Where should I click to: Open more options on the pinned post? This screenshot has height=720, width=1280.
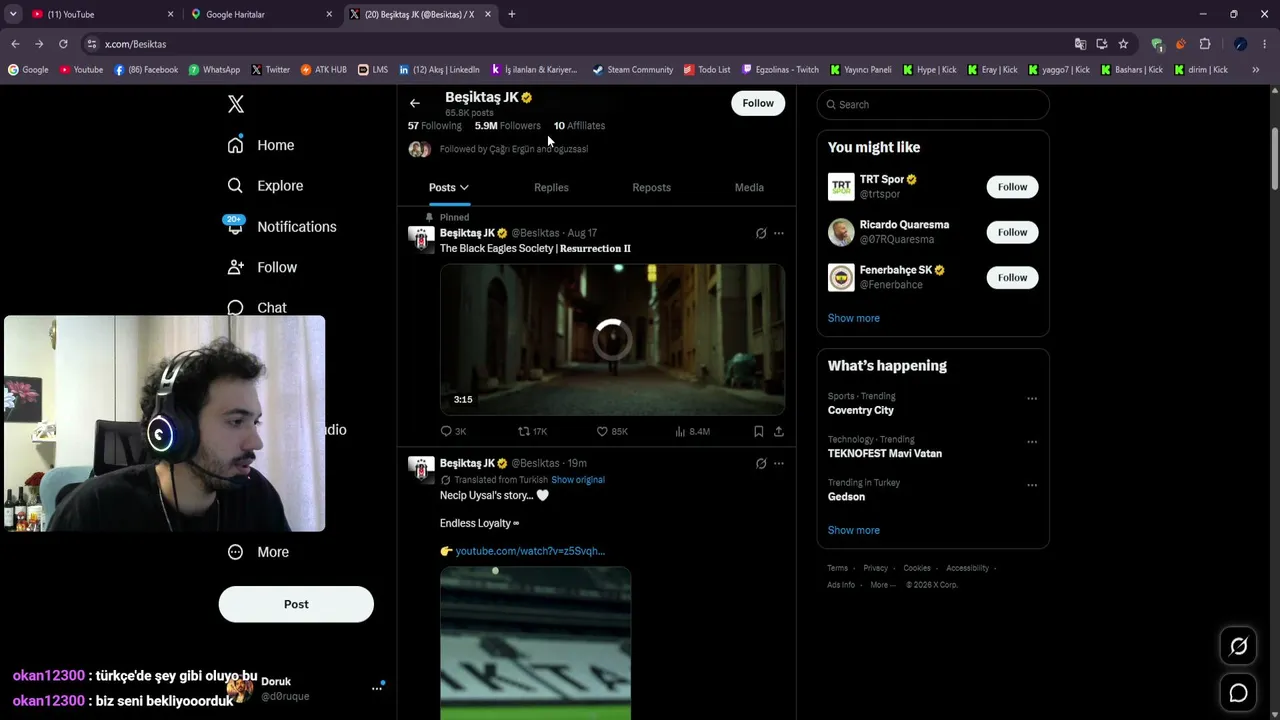coord(779,233)
